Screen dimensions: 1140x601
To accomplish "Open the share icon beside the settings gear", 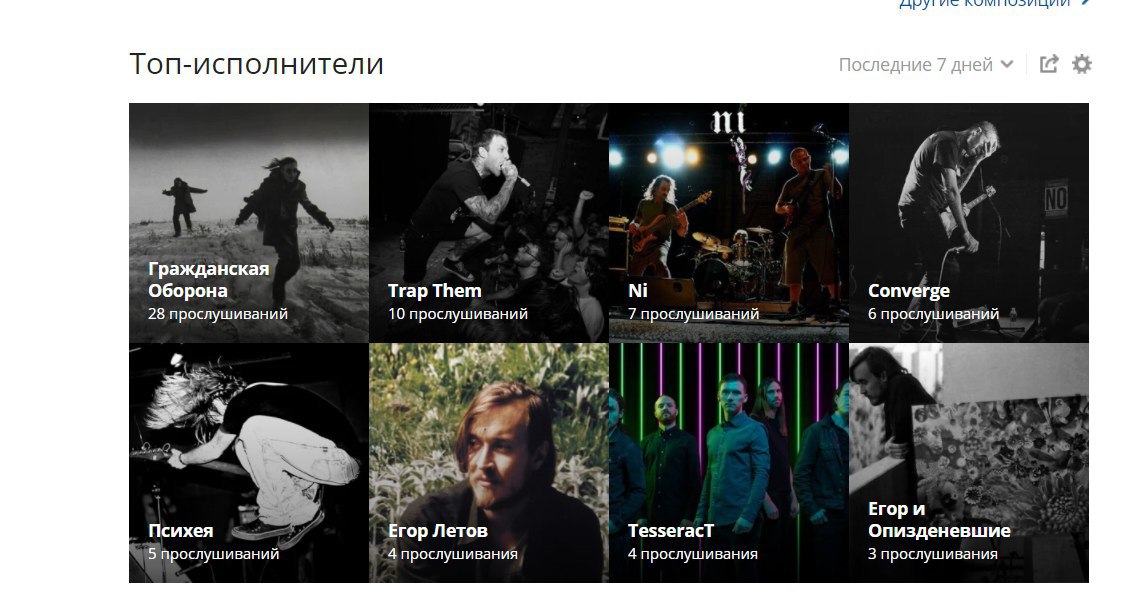I will point(1049,64).
